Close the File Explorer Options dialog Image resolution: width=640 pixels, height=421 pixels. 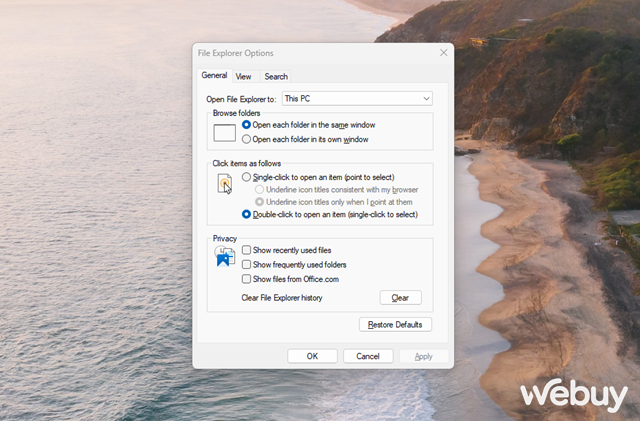[x=444, y=53]
